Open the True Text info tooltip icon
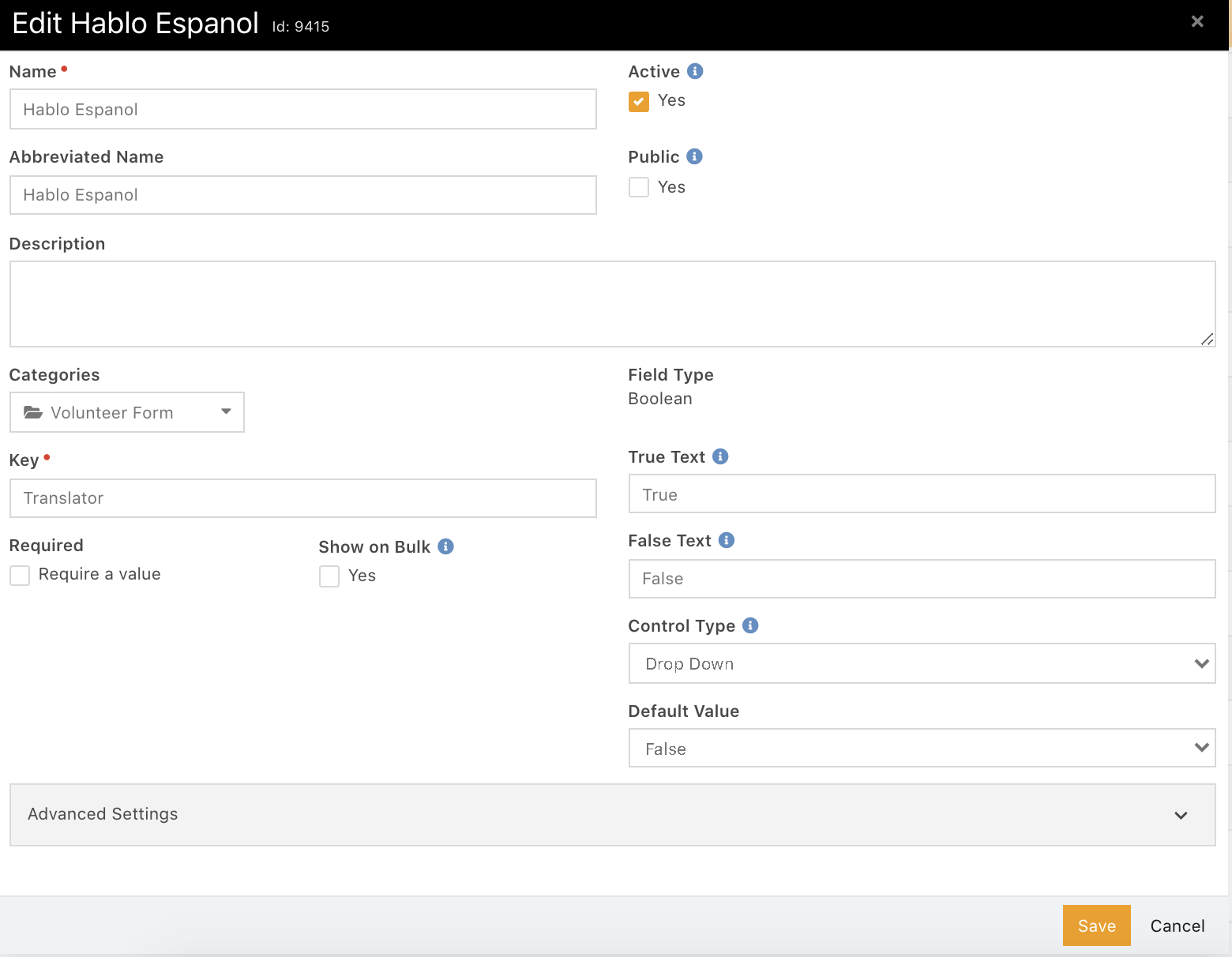This screenshot has width=1232, height=957. pos(720,456)
